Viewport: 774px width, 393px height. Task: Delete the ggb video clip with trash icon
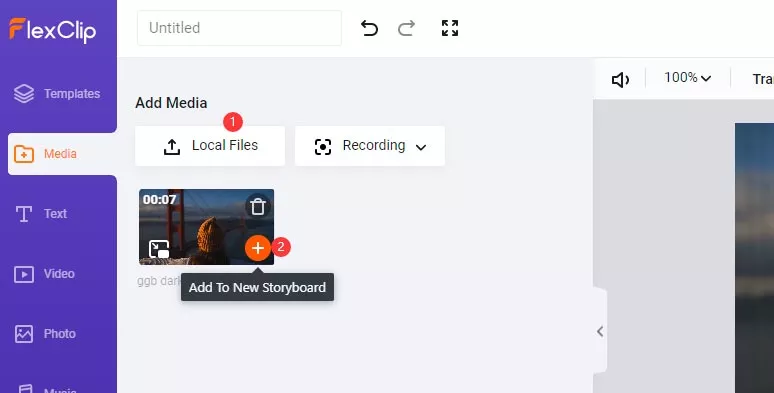258,206
